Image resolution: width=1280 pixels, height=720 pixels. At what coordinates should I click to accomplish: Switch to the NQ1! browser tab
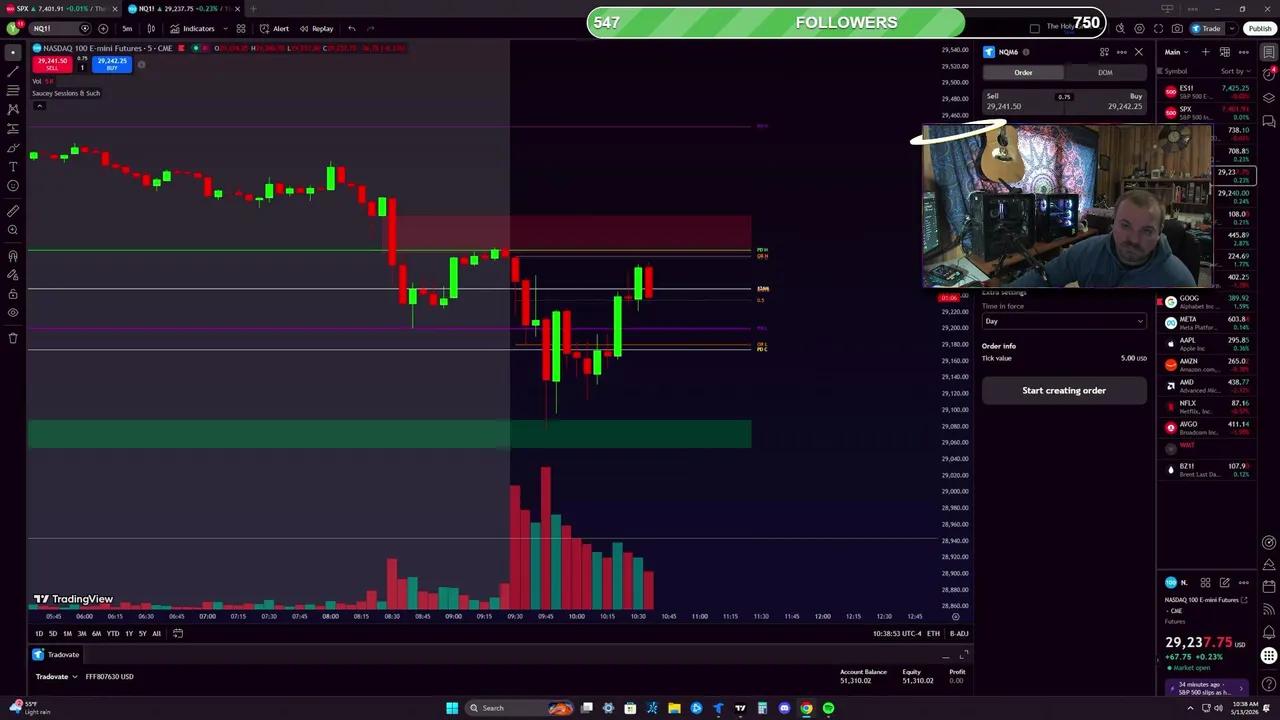click(x=185, y=9)
